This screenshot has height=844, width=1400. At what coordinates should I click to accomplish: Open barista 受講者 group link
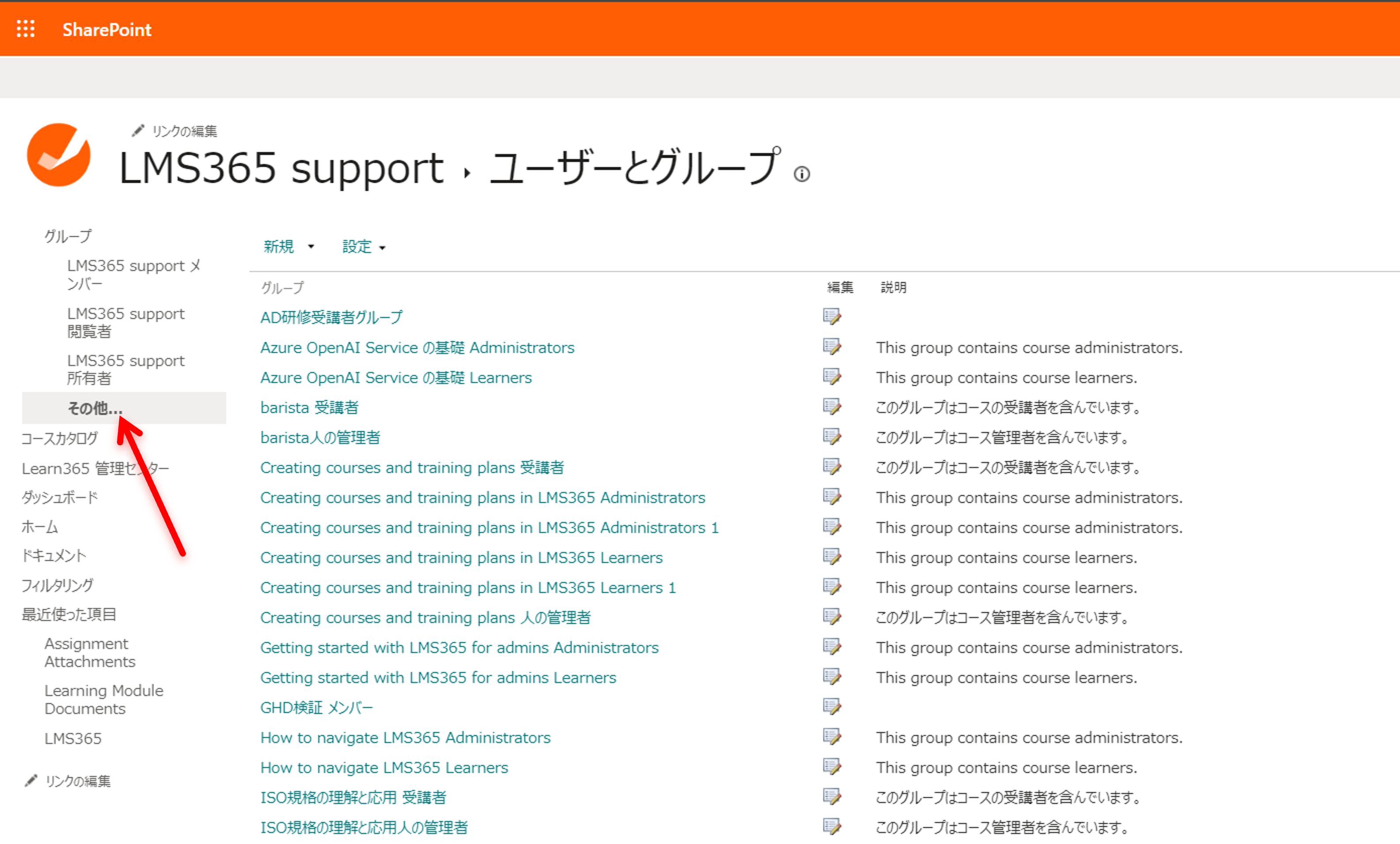(x=310, y=407)
